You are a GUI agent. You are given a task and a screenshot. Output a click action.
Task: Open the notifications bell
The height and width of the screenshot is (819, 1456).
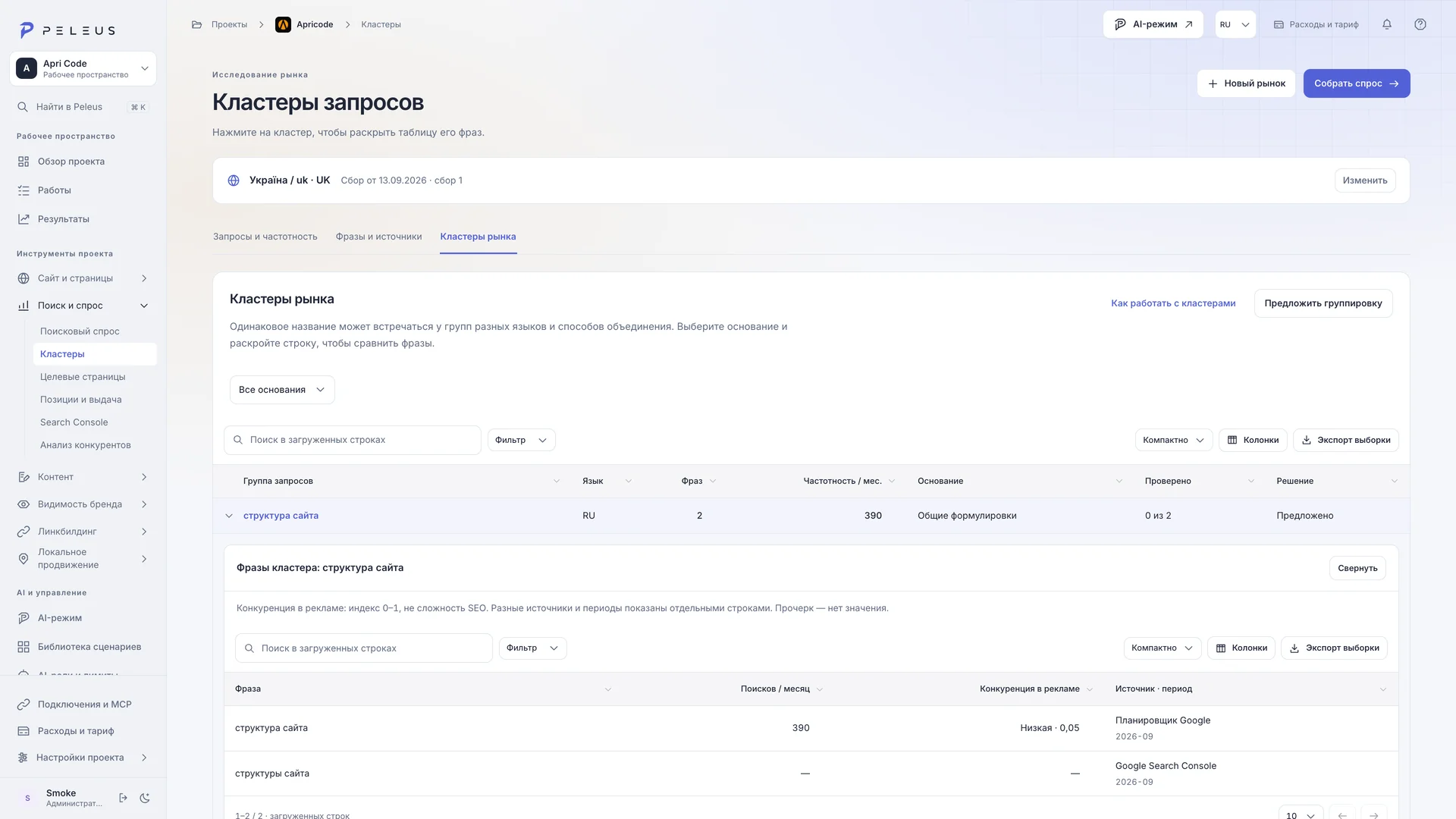[1387, 24]
